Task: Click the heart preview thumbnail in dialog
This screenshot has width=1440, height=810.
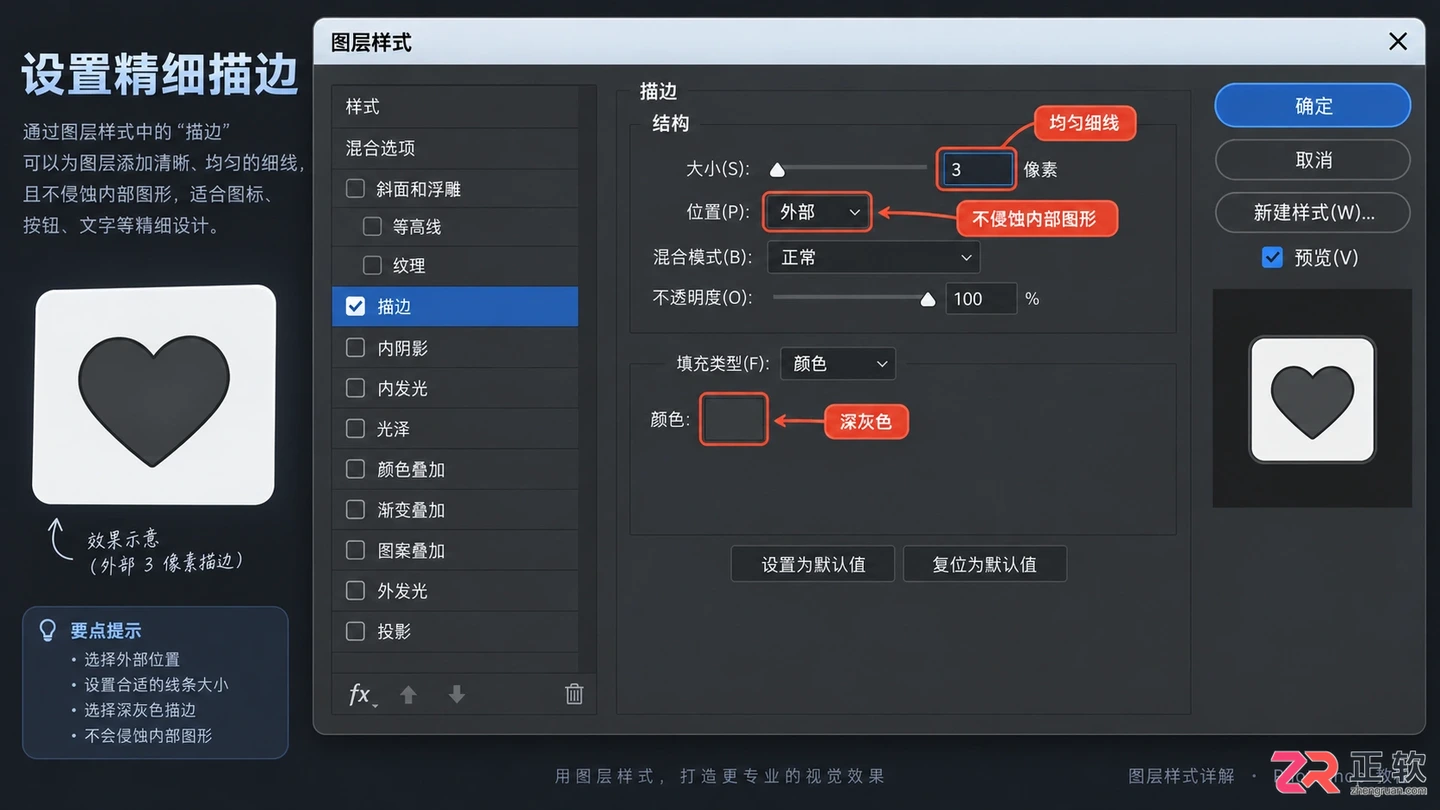Action: [x=1312, y=400]
